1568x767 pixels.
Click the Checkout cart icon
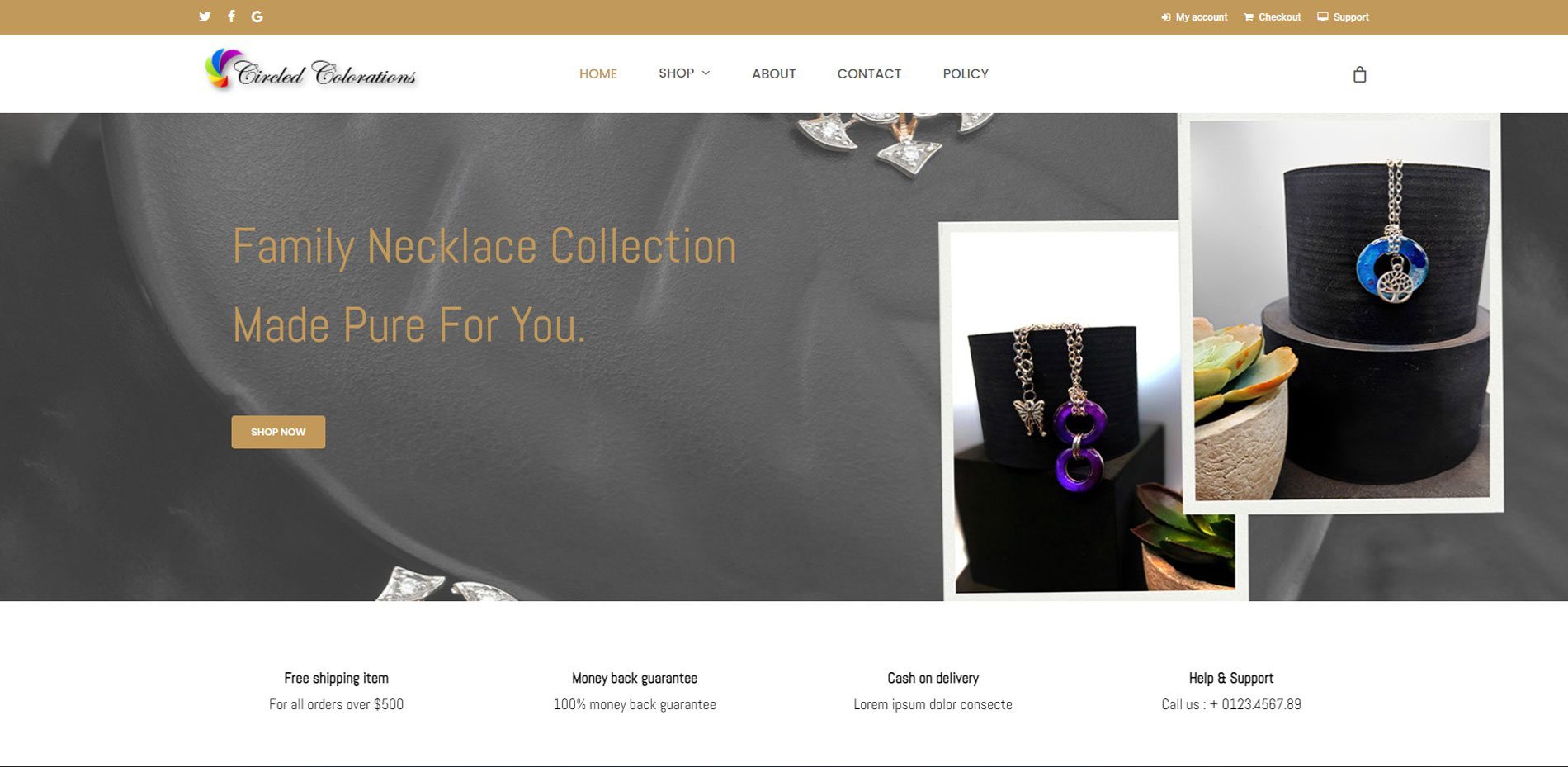point(1249,17)
